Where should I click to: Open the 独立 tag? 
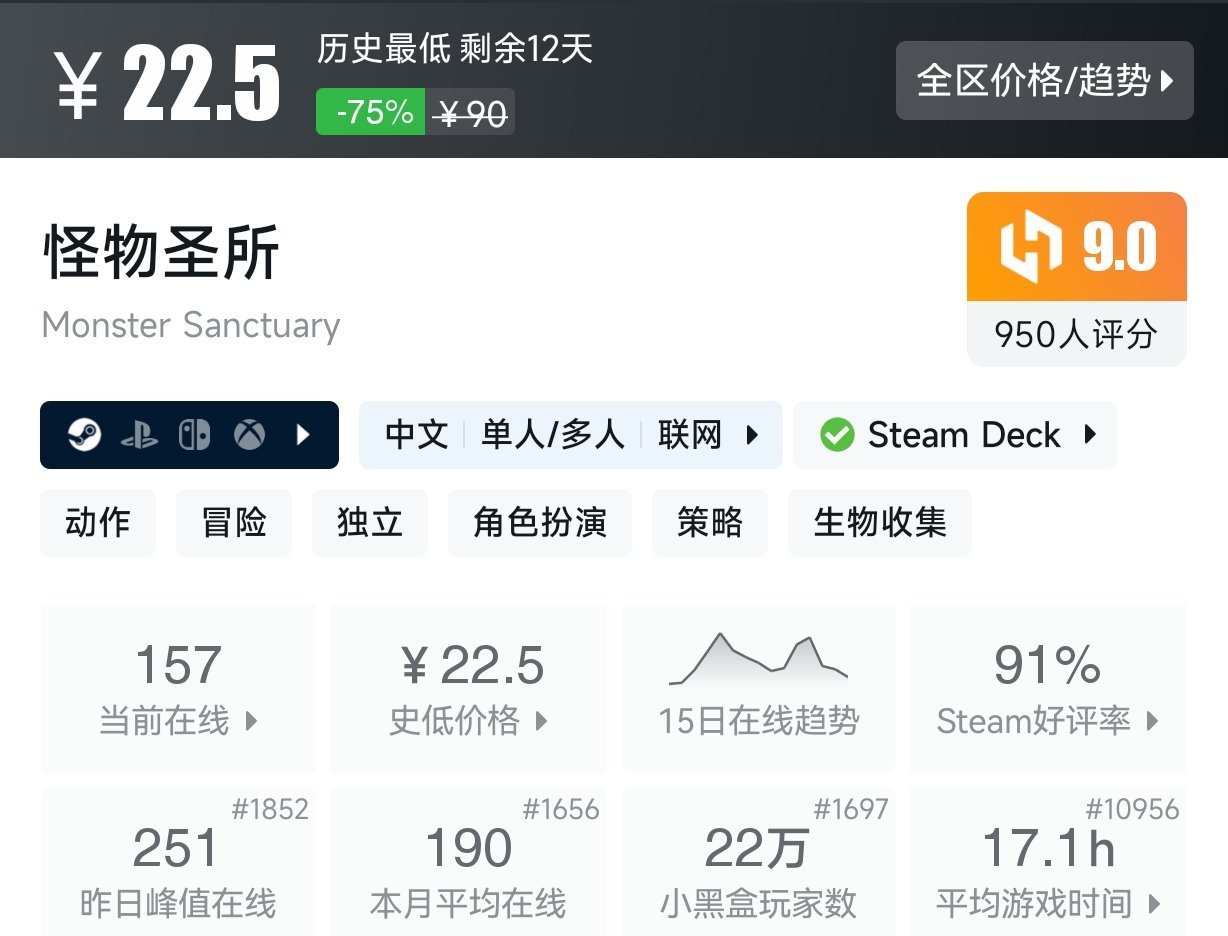(x=370, y=522)
